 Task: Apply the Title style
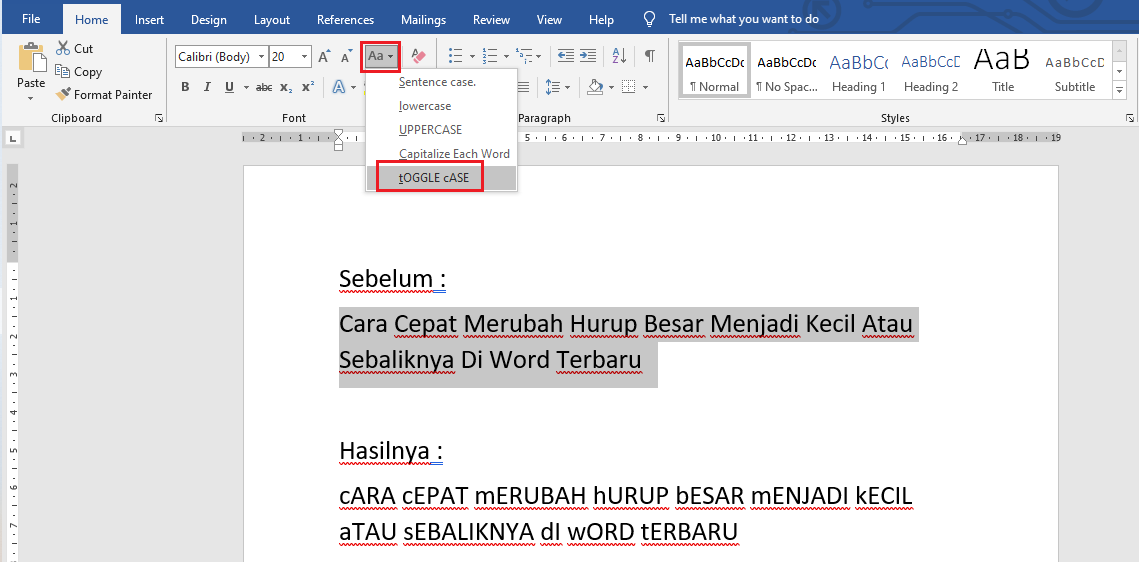(1002, 70)
